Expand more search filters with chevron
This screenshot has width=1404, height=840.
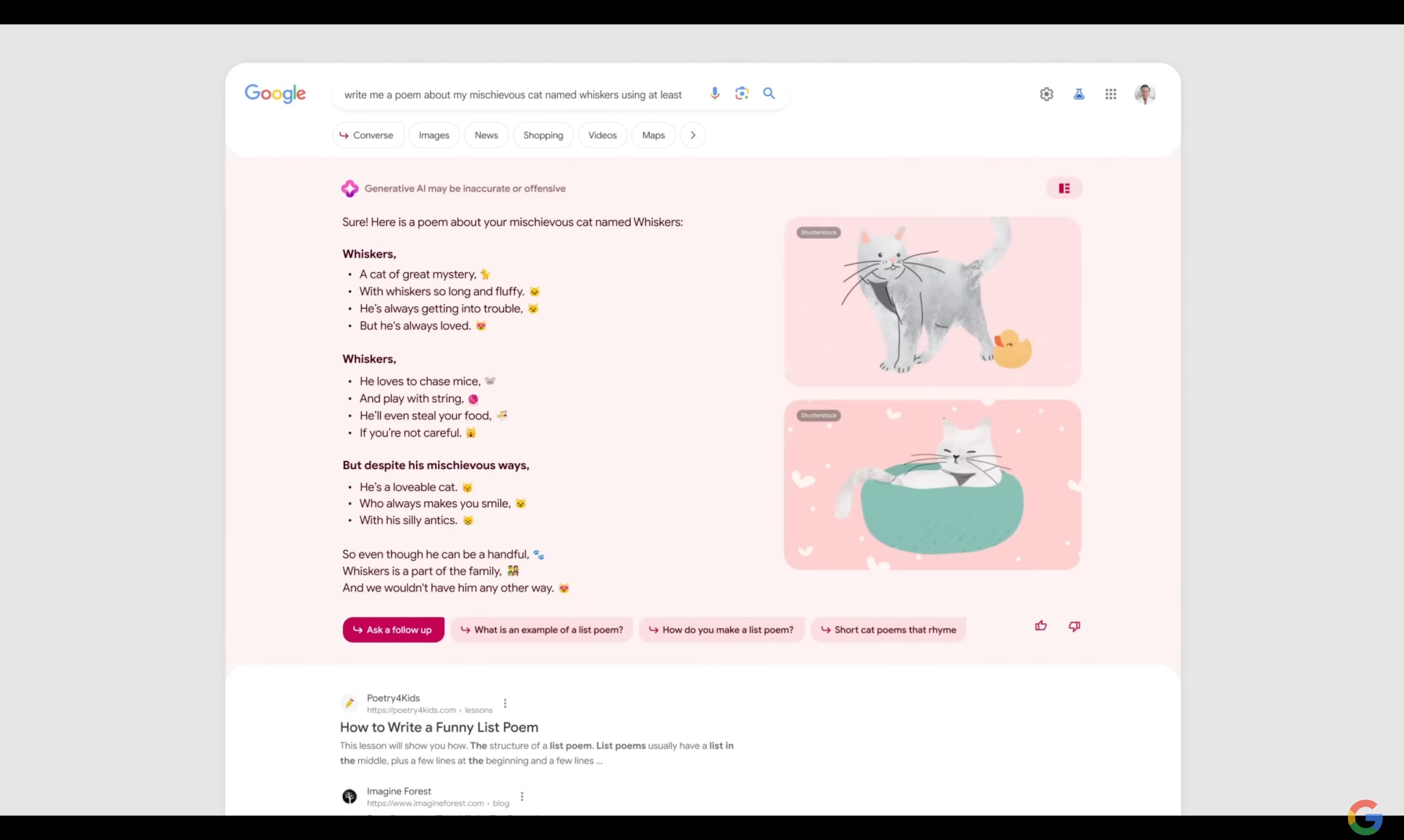click(x=693, y=135)
